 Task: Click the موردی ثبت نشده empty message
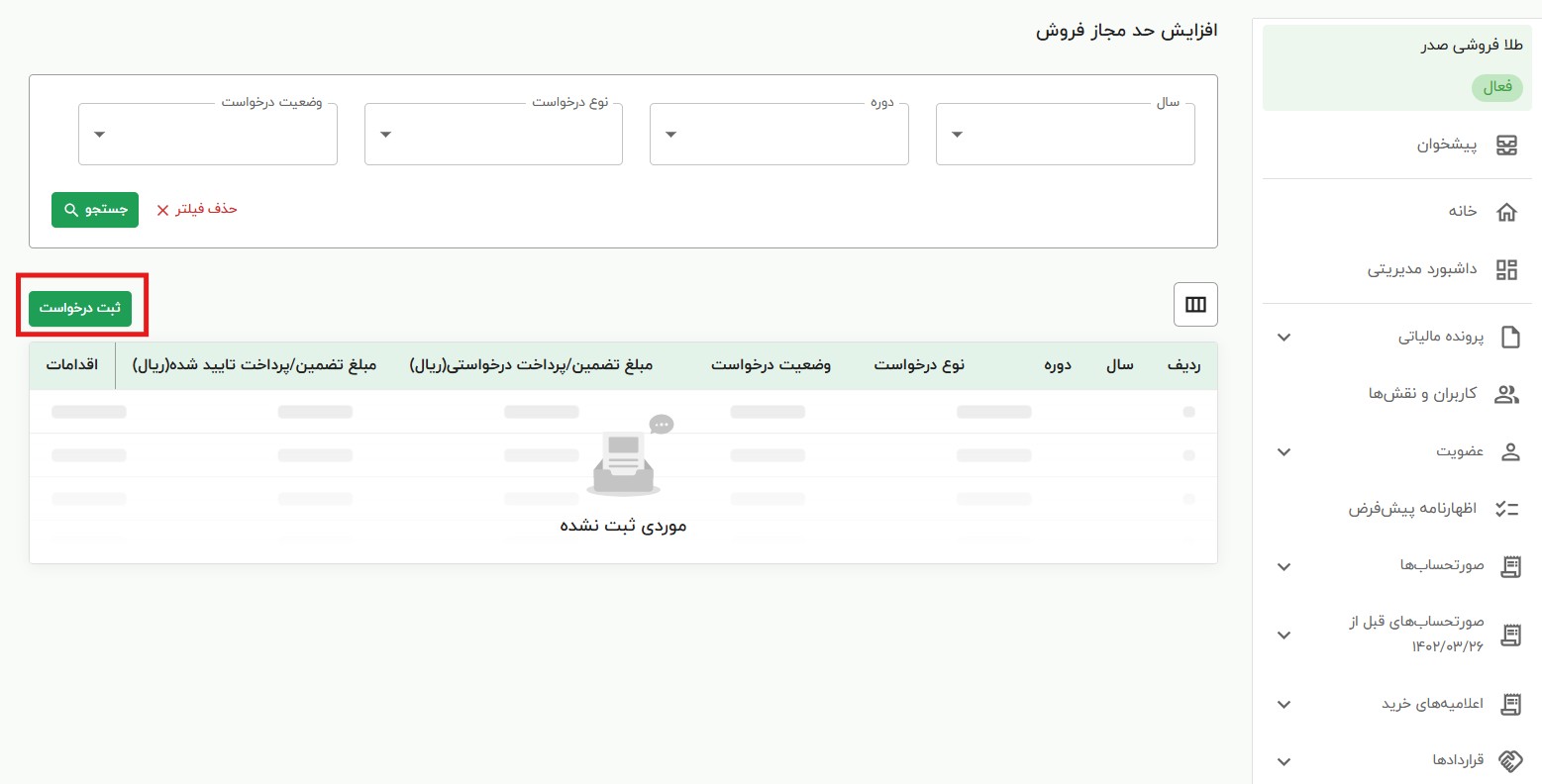coord(623,526)
